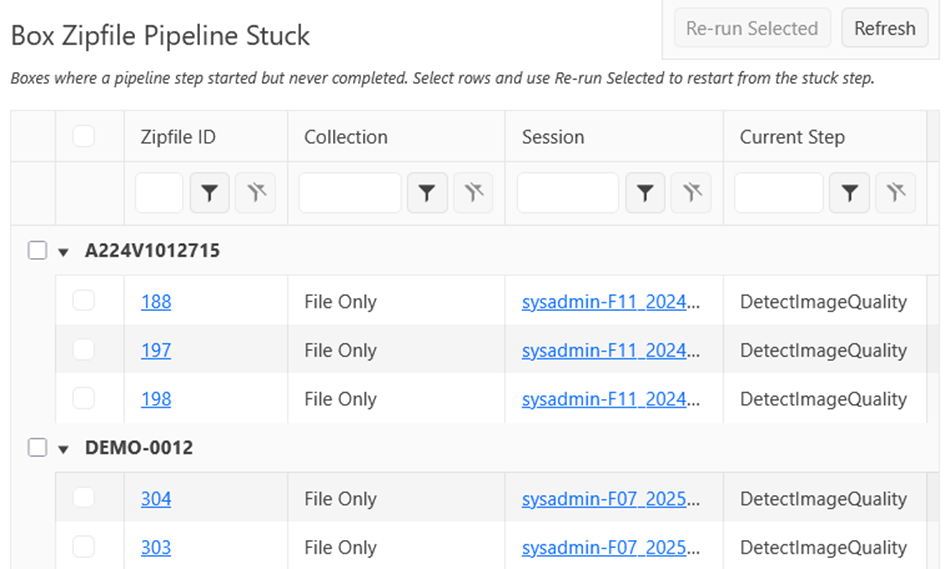This screenshot has width=945, height=569.
Task: Apply filter on Collection column
Action: pos(427,193)
